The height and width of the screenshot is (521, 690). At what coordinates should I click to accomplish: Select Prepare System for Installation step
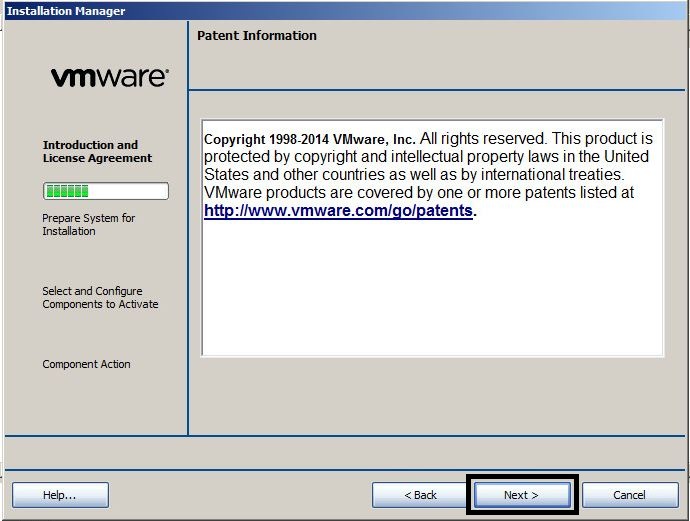coord(88,224)
